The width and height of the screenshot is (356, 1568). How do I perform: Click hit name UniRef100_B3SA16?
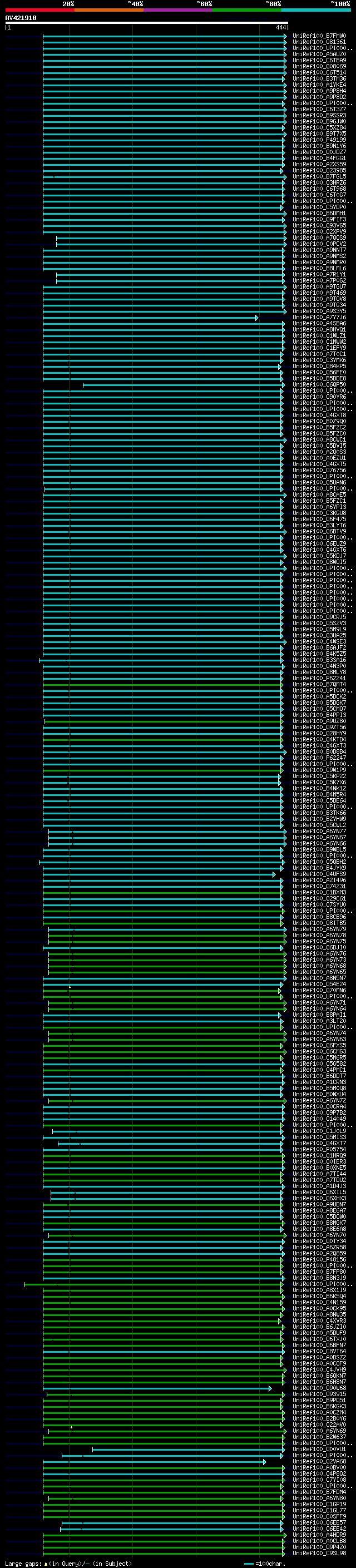point(319,660)
